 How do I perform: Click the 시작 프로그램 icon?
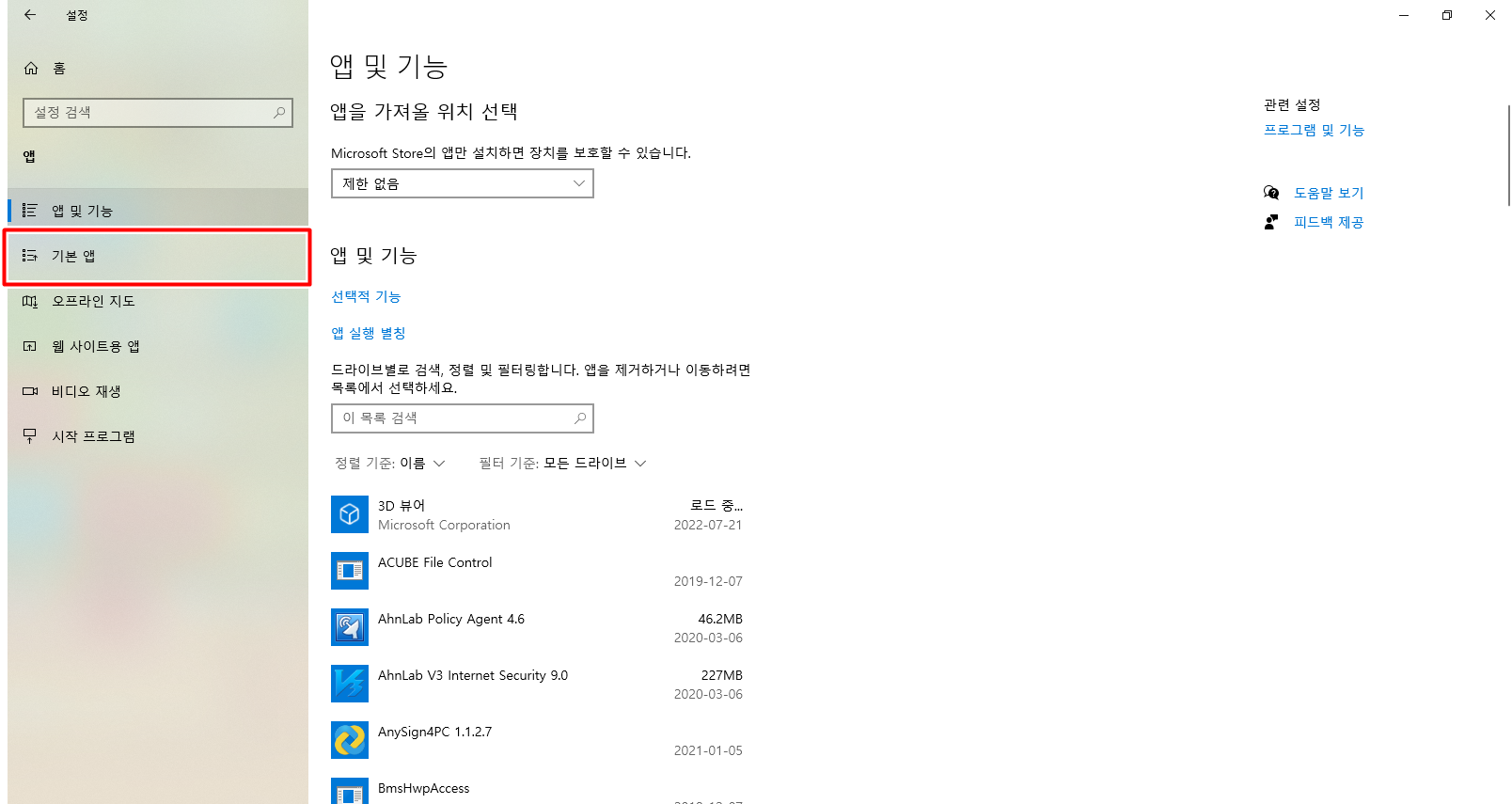[x=30, y=436]
